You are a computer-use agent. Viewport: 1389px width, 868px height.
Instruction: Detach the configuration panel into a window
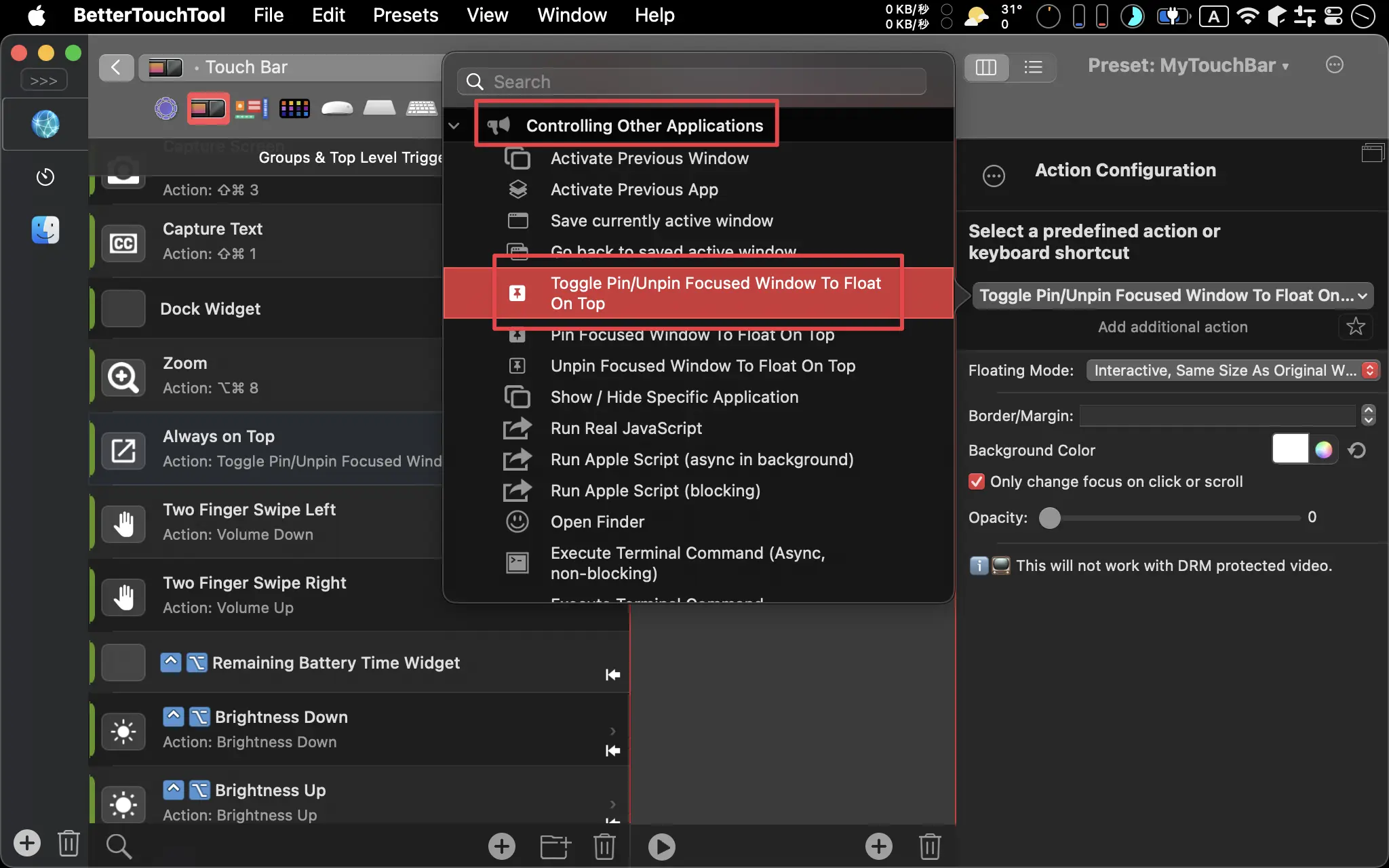coord(1373,153)
